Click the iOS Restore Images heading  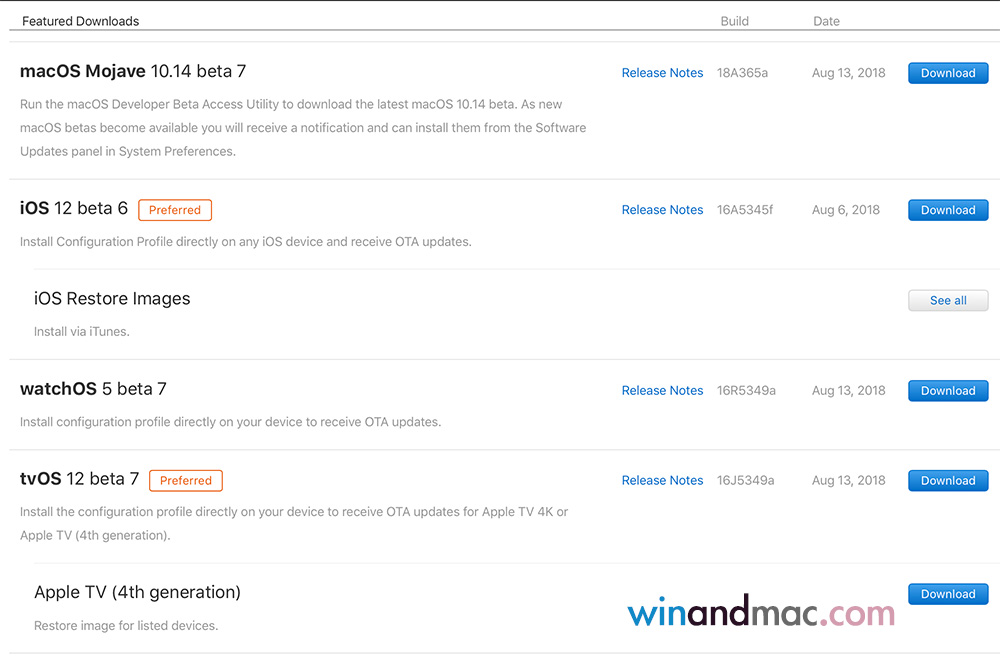pyautogui.click(x=112, y=299)
